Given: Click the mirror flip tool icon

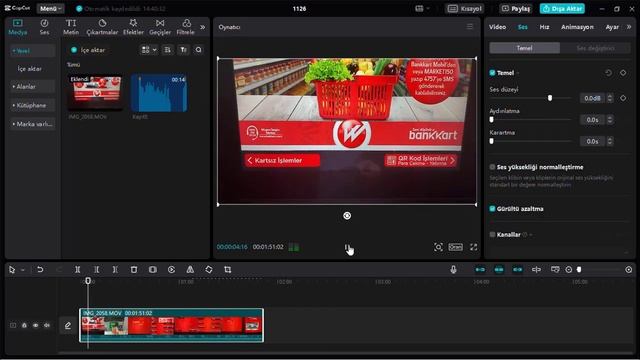Looking at the screenshot, I should [x=190, y=269].
